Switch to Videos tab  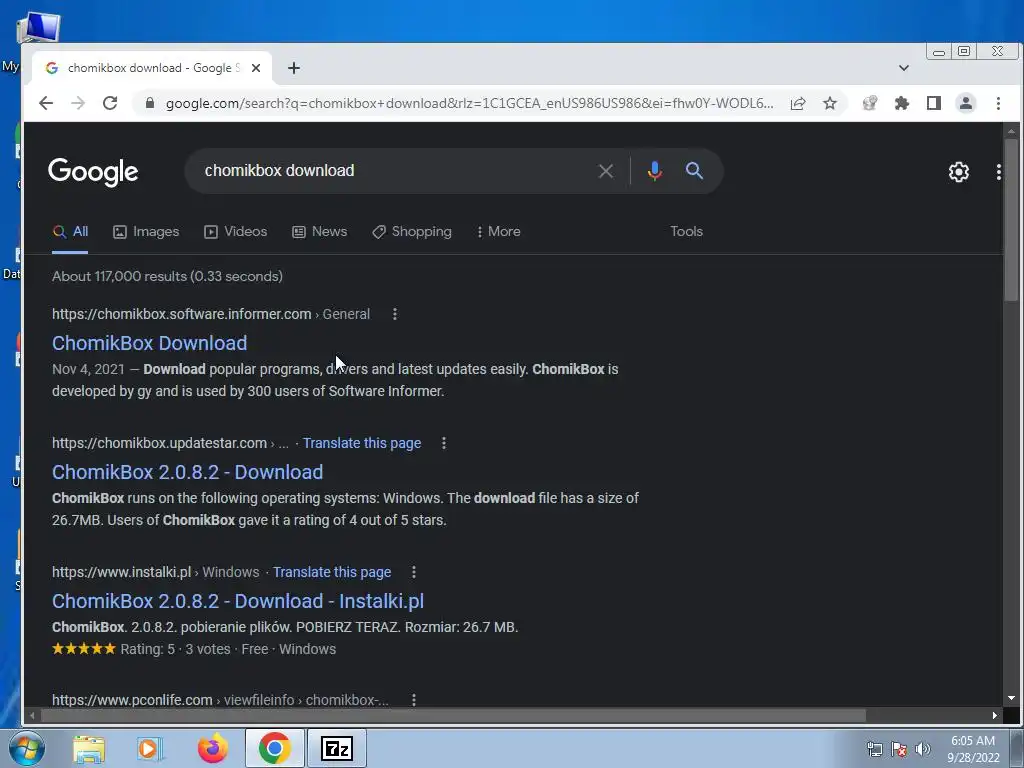point(236,231)
